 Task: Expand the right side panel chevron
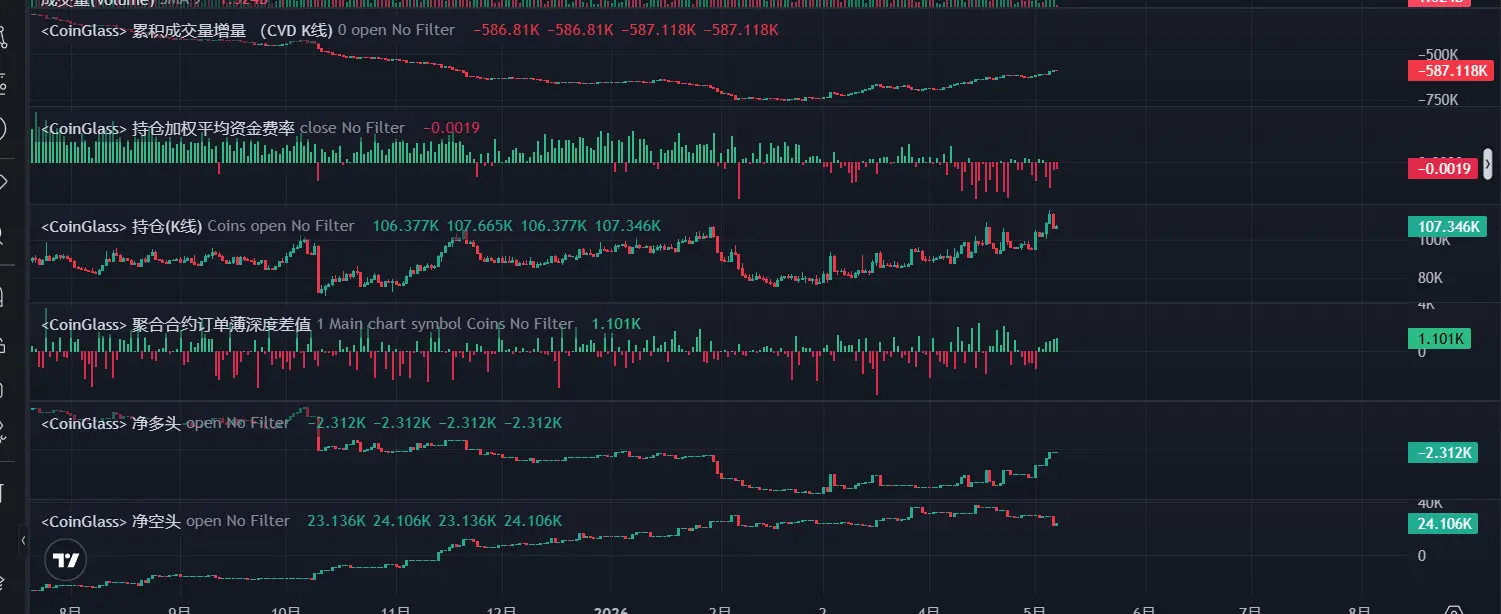tap(1487, 163)
